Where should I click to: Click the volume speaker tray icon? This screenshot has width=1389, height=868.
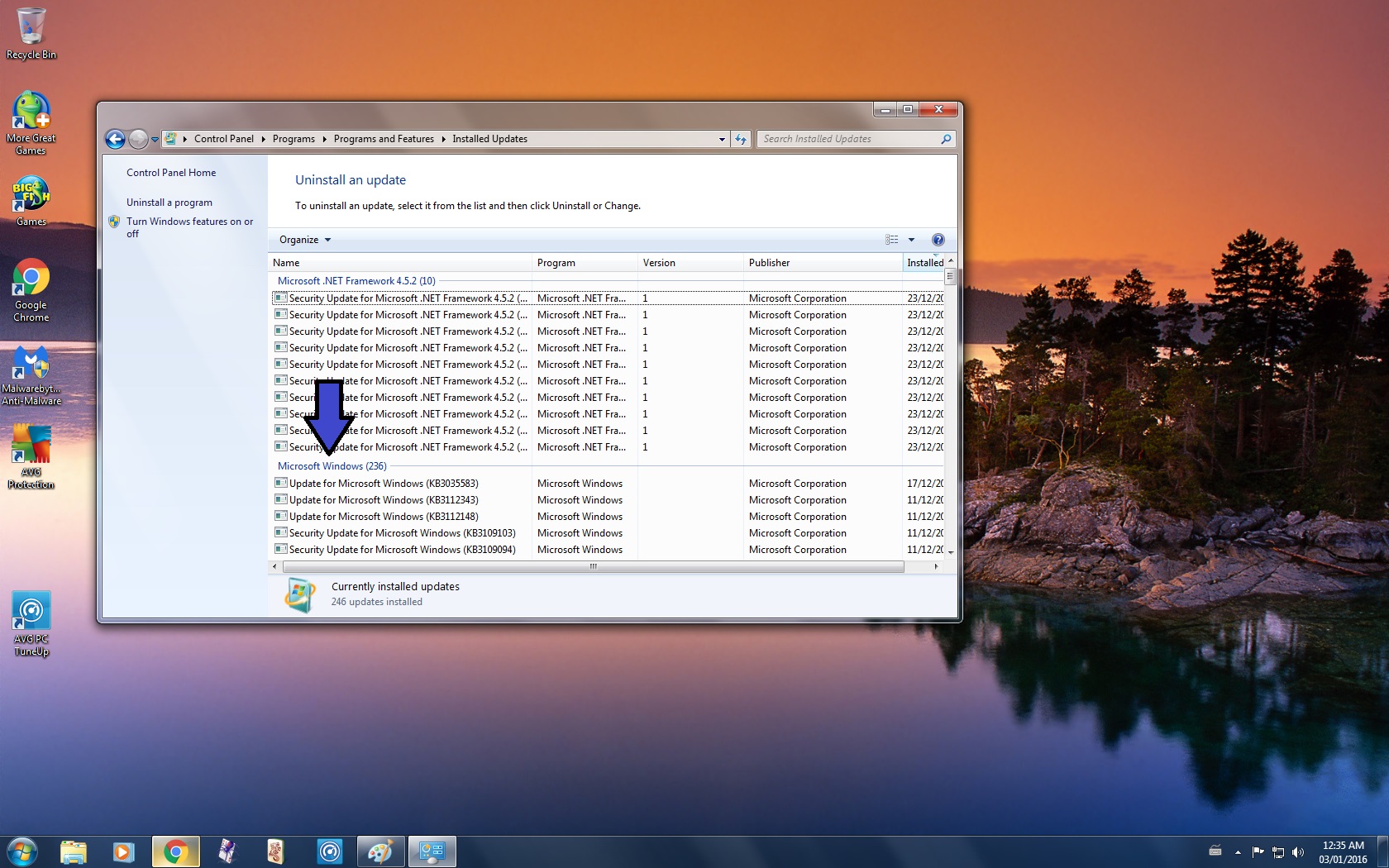1298,851
